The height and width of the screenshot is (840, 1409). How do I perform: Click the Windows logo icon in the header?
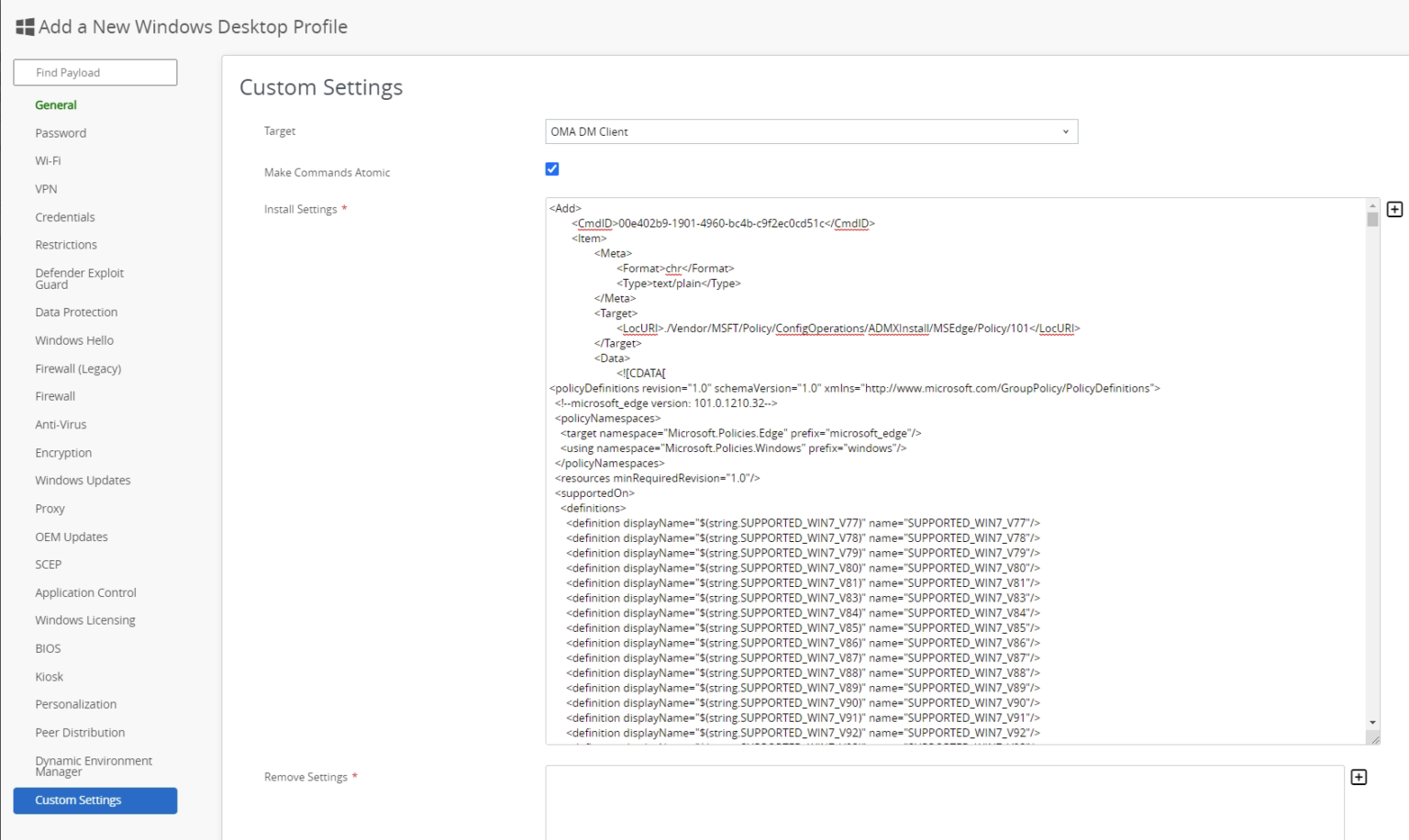pyautogui.click(x=23, y=27)
